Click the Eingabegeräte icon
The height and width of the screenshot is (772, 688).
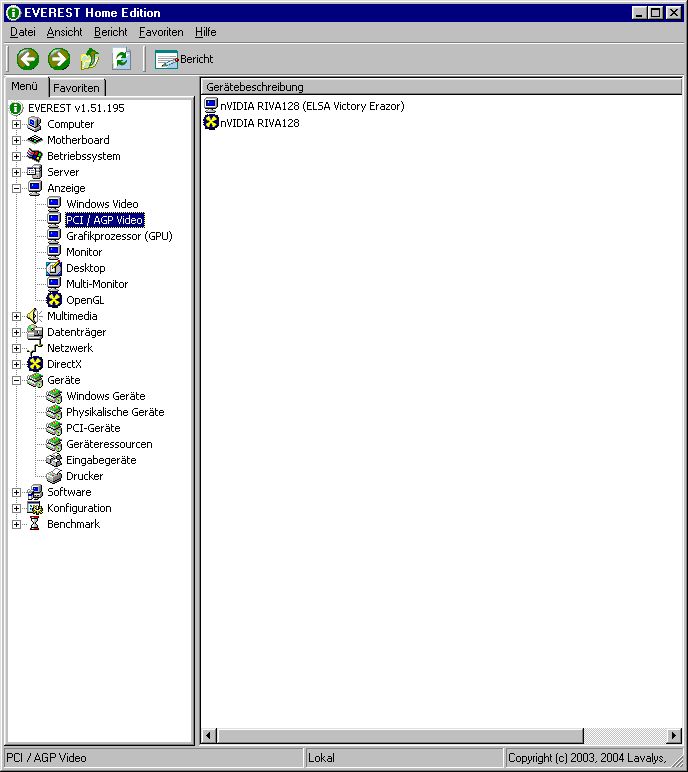pos(54,460)
